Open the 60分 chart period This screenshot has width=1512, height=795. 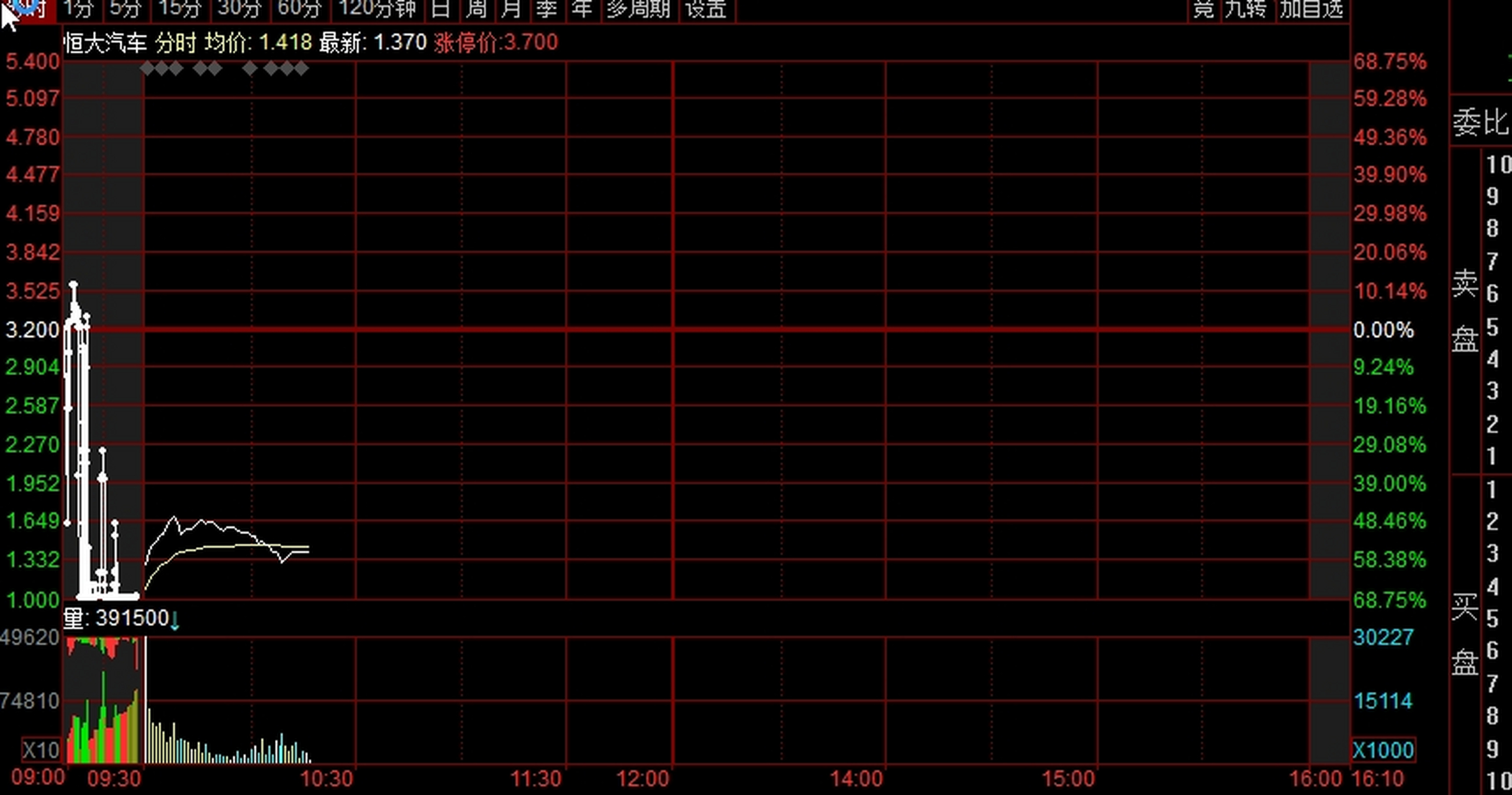299,9
